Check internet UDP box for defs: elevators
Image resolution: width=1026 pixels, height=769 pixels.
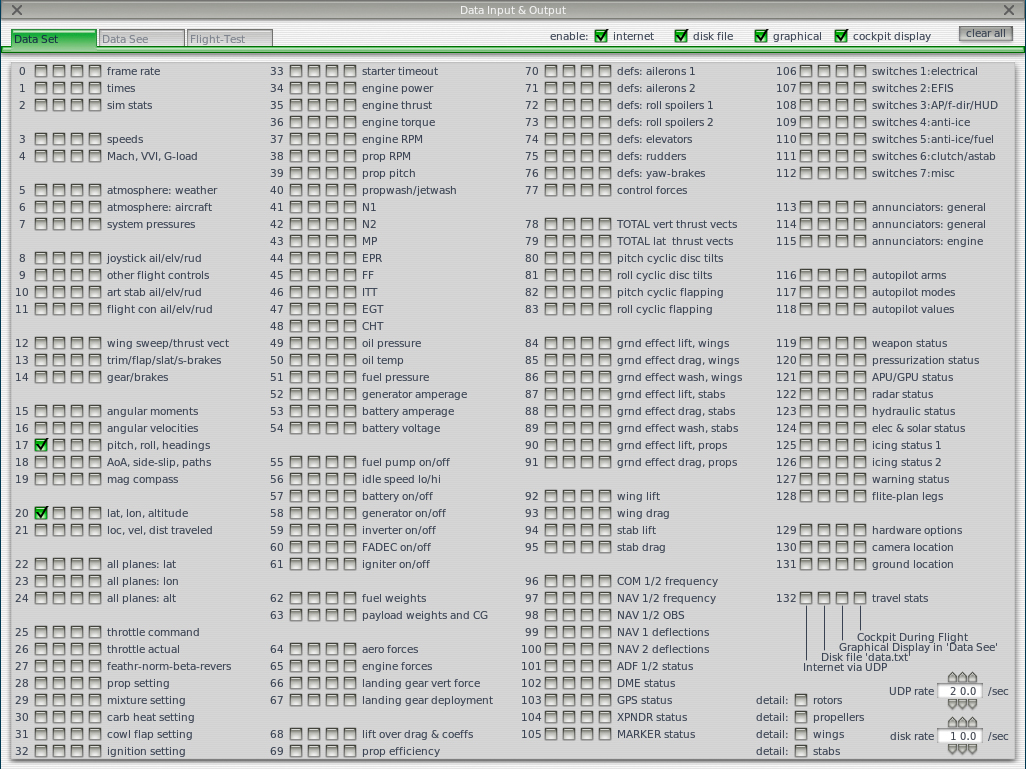click(551, 139)
